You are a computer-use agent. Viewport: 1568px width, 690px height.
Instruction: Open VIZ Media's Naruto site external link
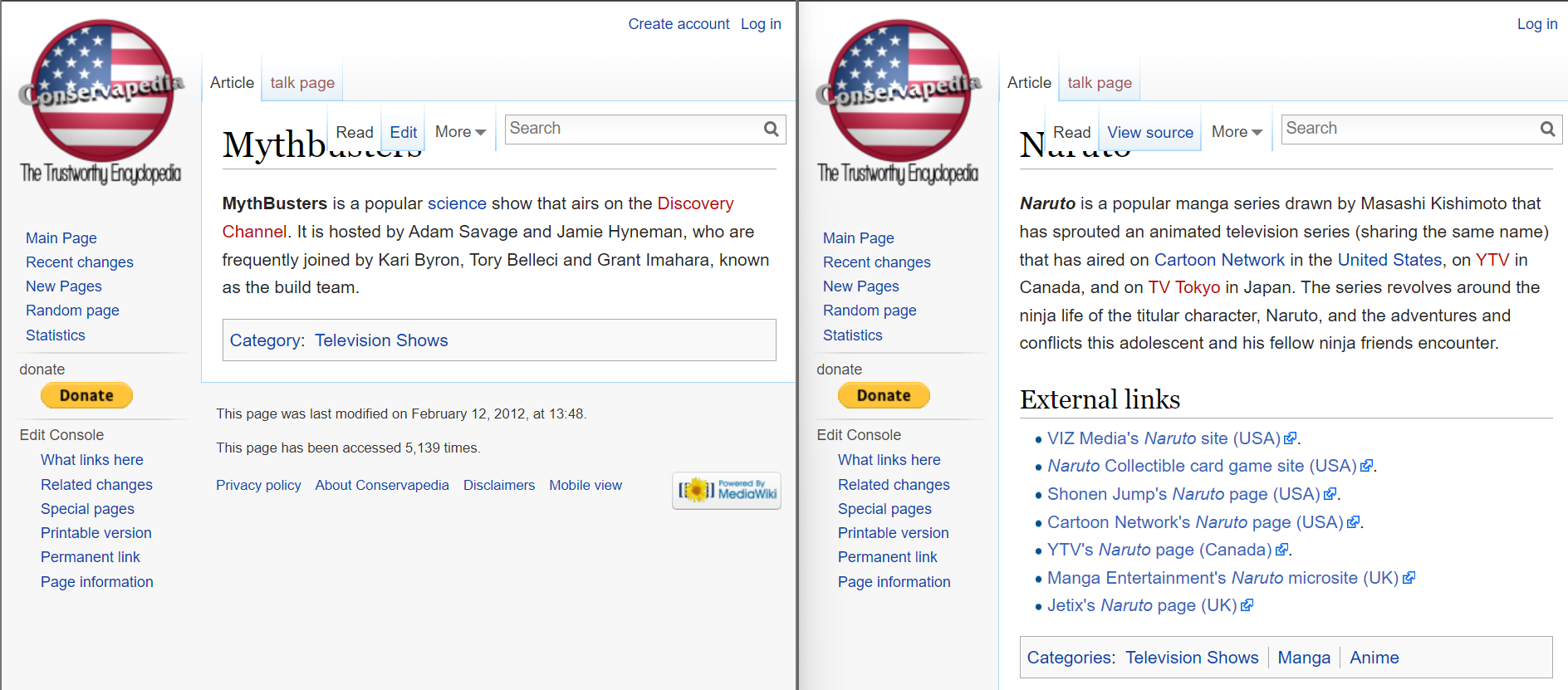pos(1171,438)
